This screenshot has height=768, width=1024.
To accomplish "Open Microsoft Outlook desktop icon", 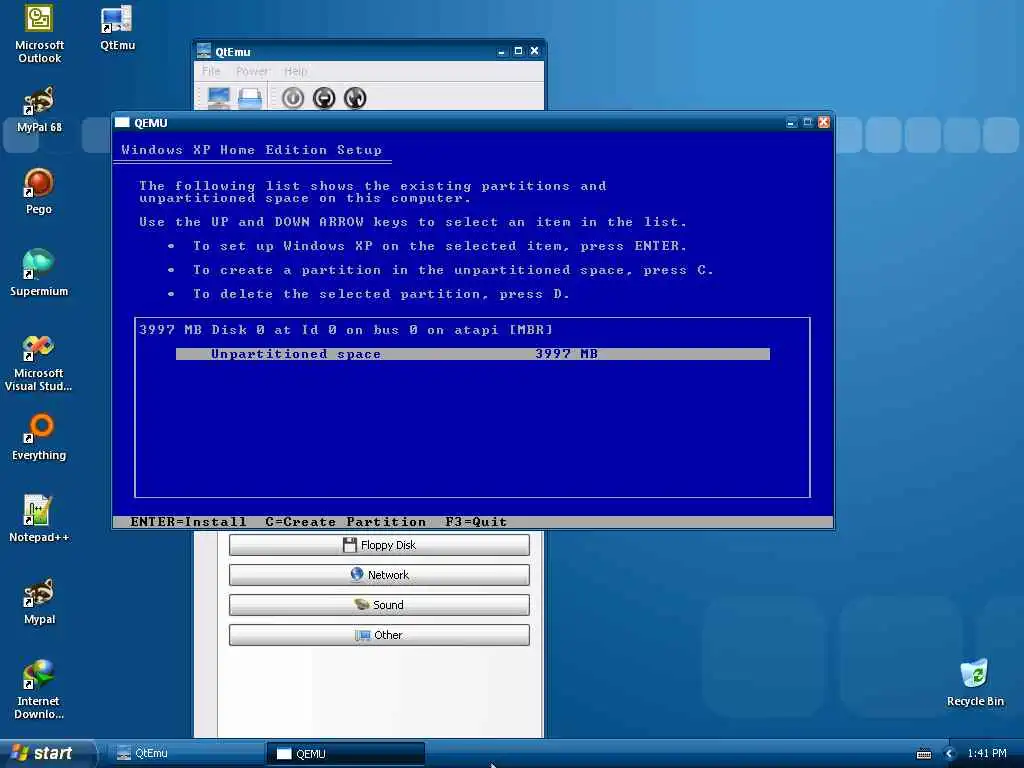I will click(x=39, y=34).
